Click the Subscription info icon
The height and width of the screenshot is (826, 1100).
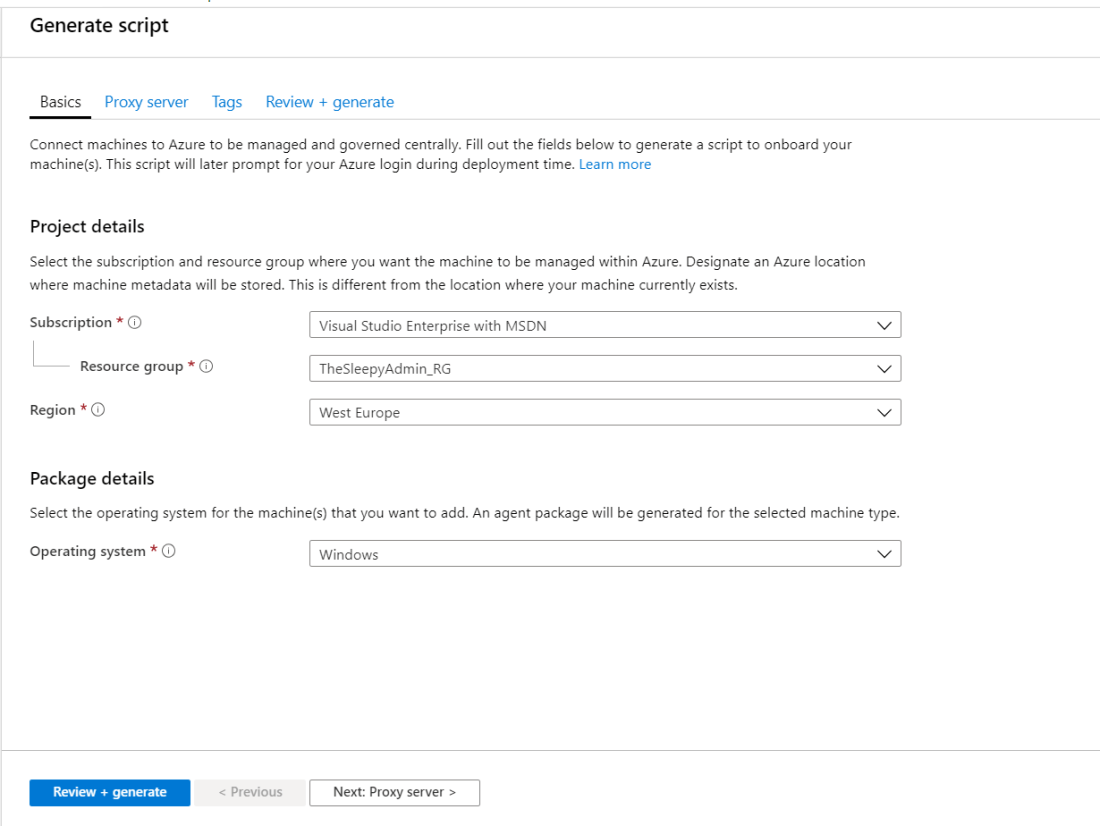tap(135, 323)
